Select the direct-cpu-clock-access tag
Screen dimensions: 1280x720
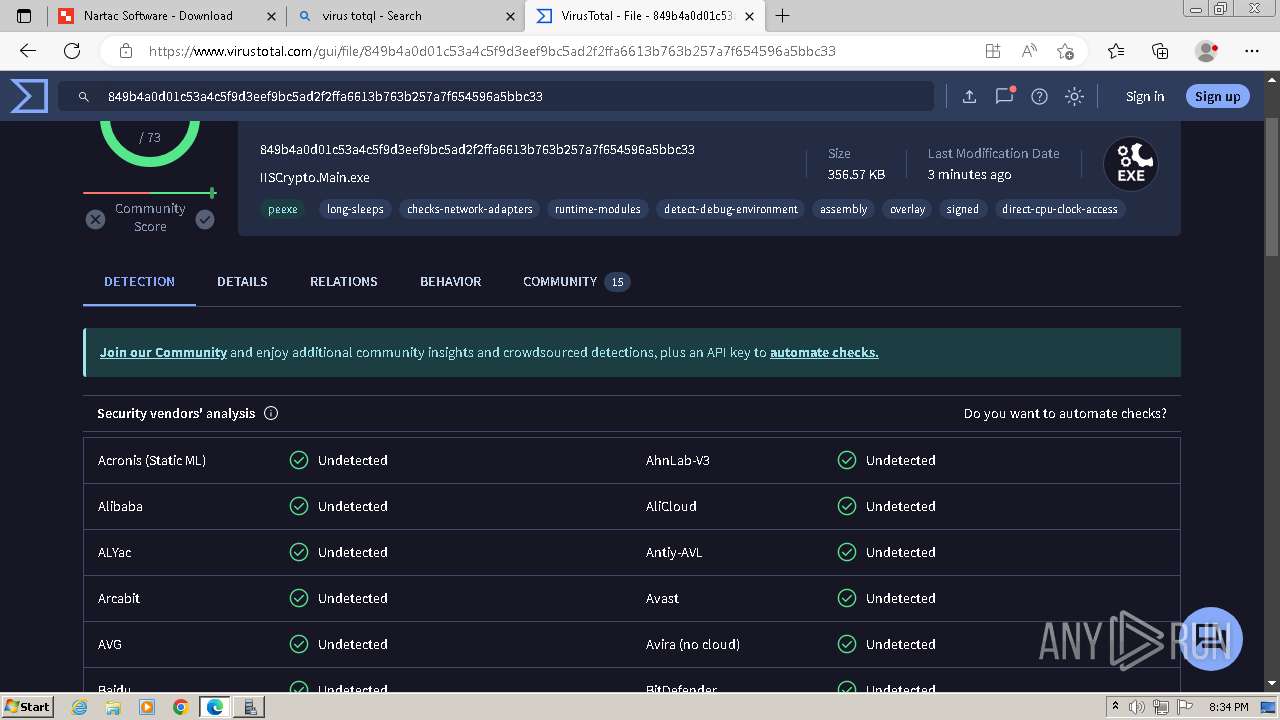click(x=1060, y=209)
